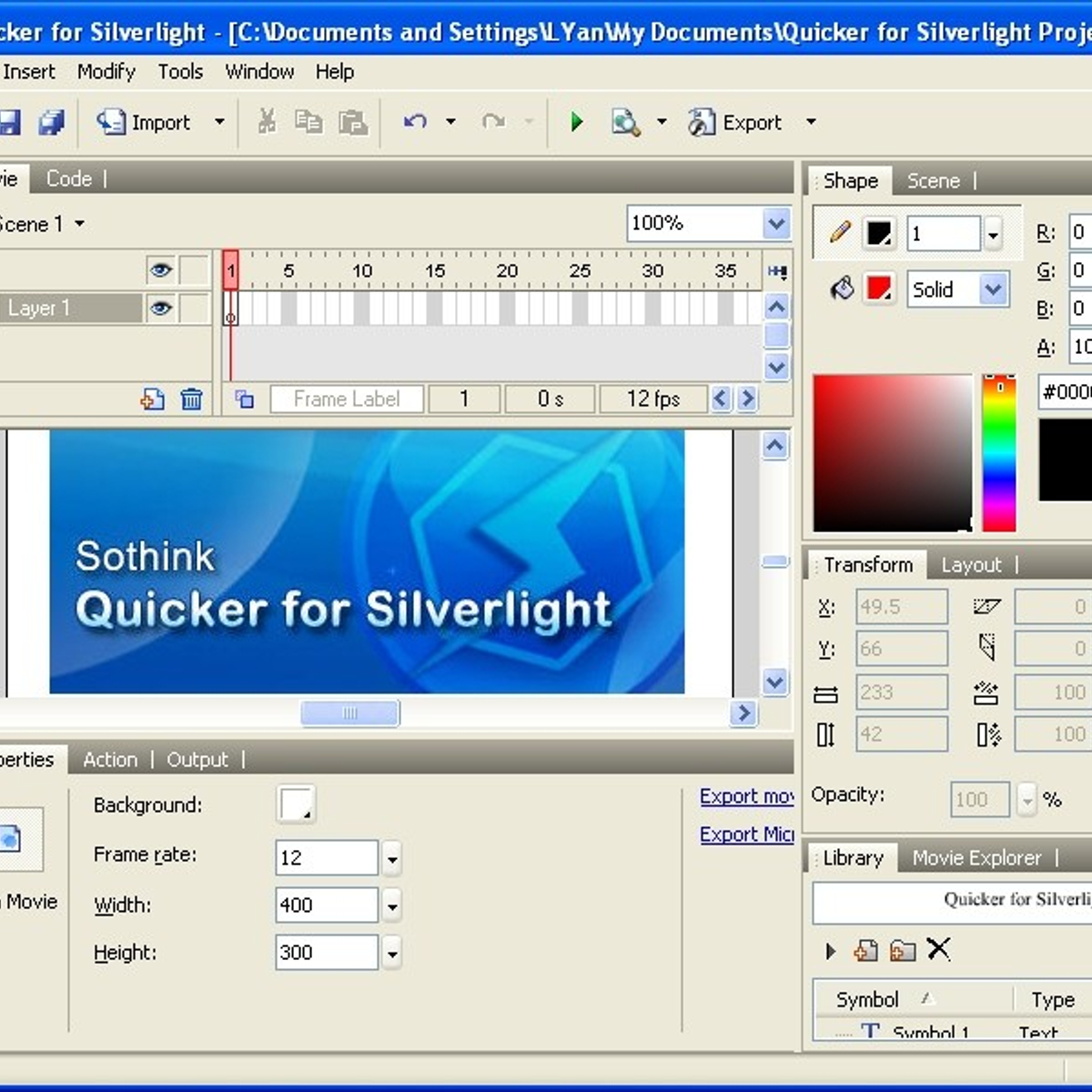Open the stroke width dropdown
The height and width of the screenshot is (1092, 1092).
click(x=993, y=234)
